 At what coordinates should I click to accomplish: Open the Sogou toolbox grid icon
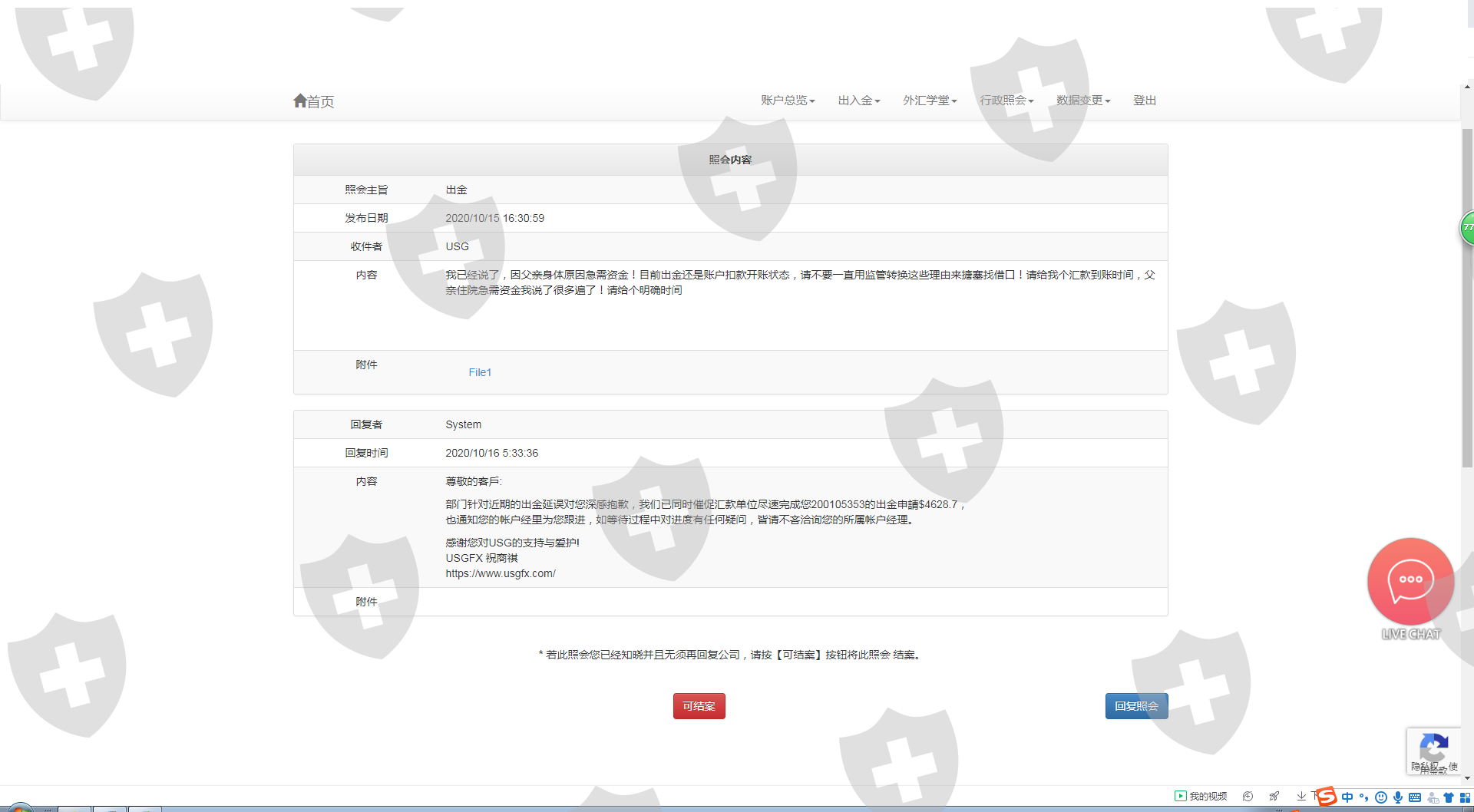coord(1465,797)
